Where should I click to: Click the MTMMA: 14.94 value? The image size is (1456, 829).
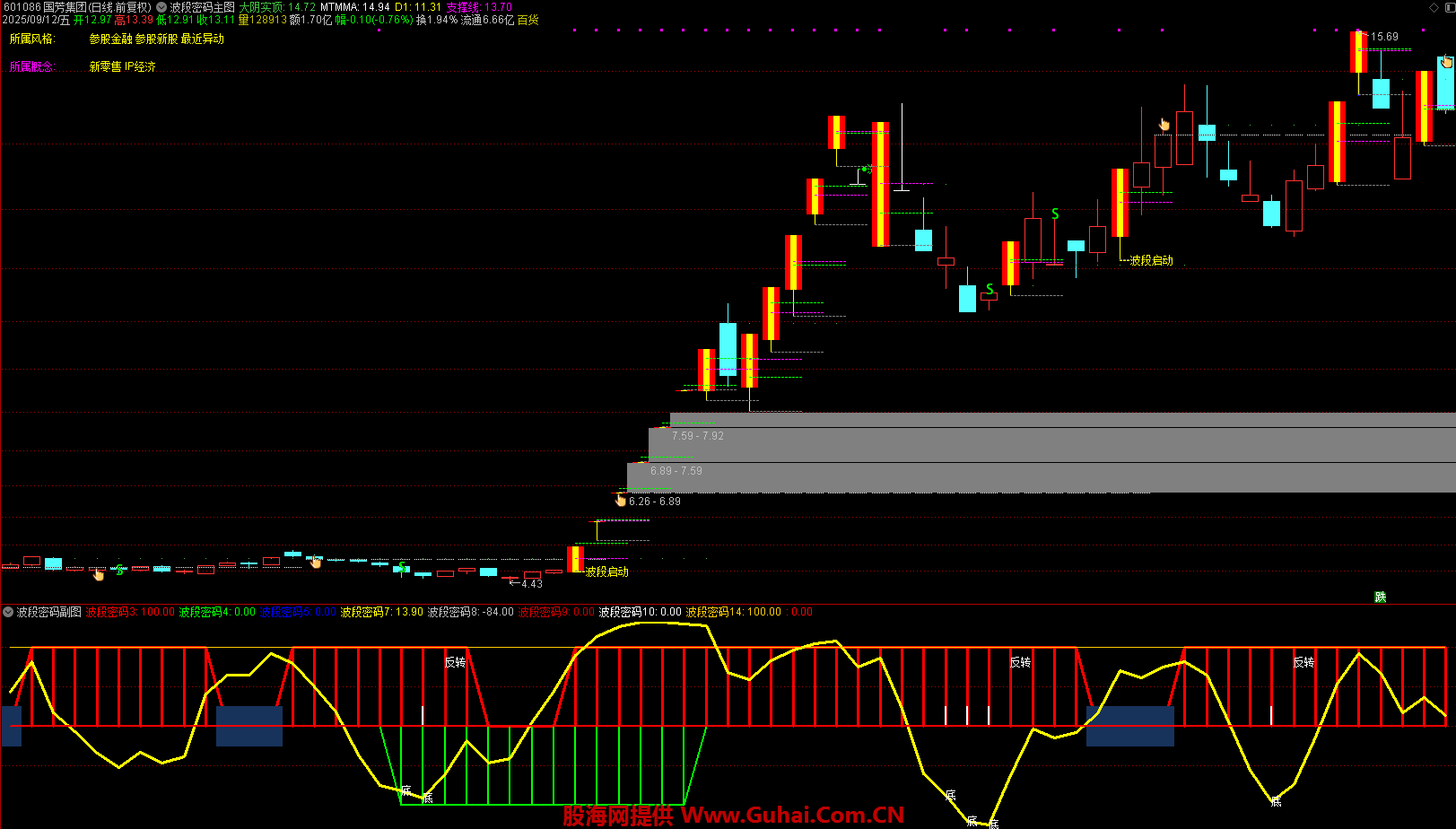355,7
